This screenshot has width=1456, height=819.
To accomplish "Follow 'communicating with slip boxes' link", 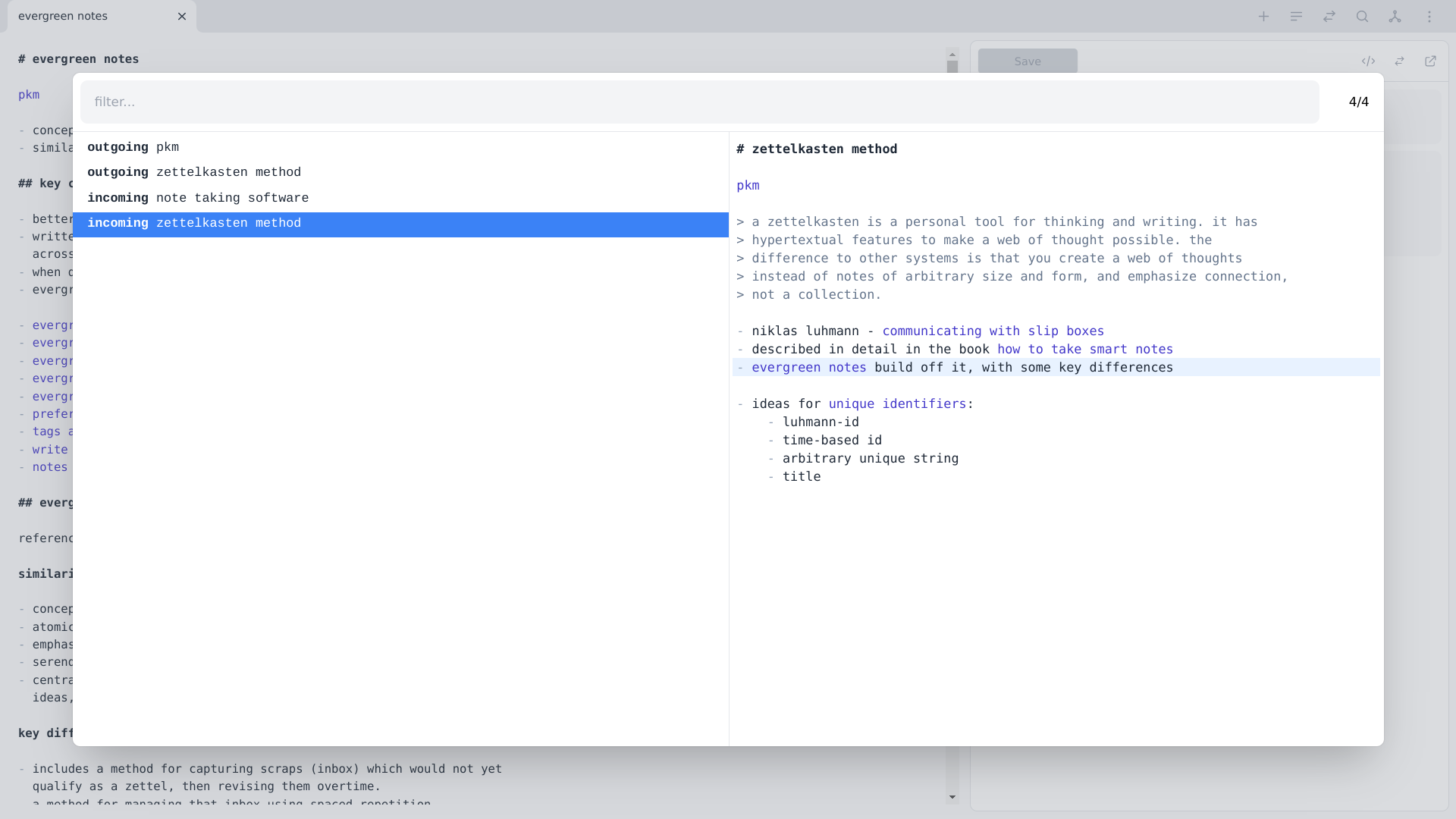I will 993,331.
